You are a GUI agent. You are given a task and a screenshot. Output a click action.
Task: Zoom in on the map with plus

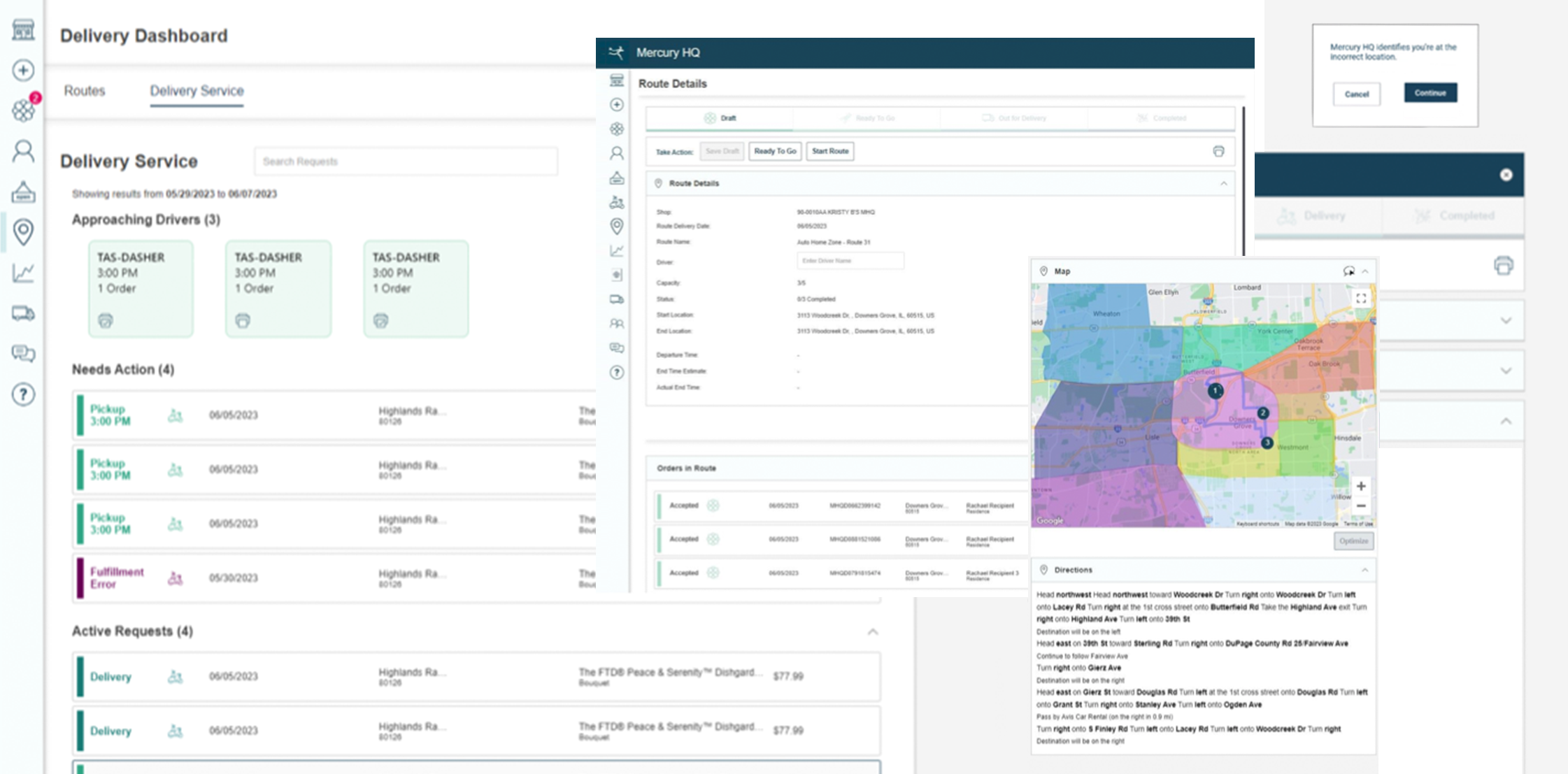click(1360, 486)
